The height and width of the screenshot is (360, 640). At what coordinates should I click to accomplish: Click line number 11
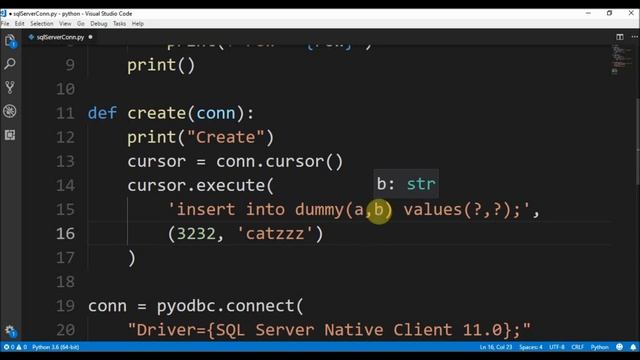point(65,113)
